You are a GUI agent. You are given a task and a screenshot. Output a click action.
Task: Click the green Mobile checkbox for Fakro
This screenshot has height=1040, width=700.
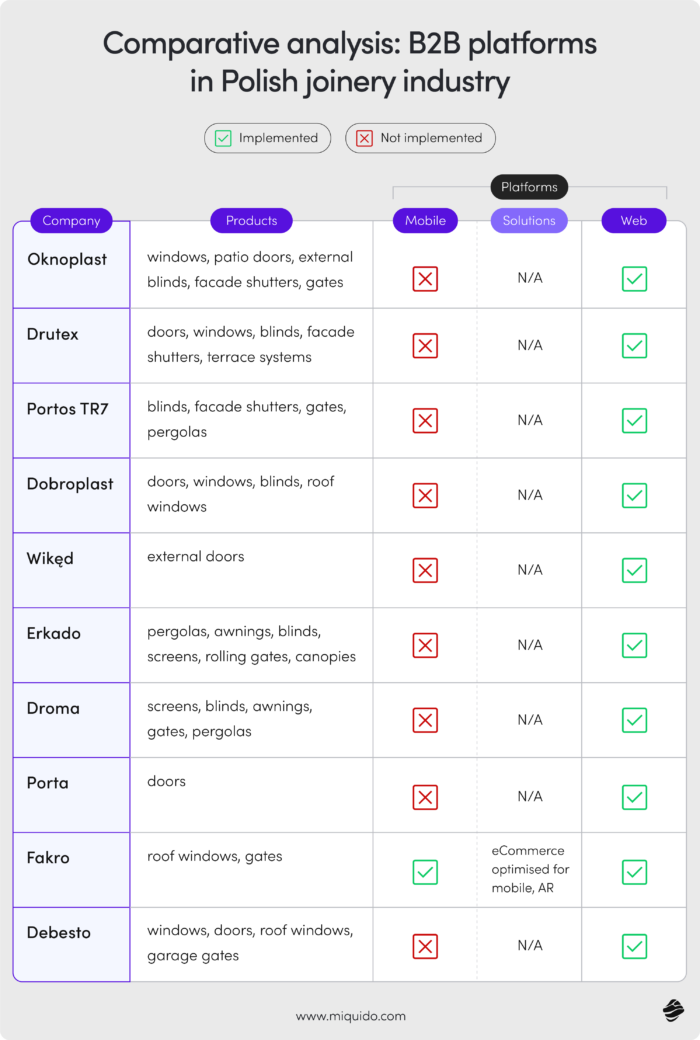pos(425,872)
